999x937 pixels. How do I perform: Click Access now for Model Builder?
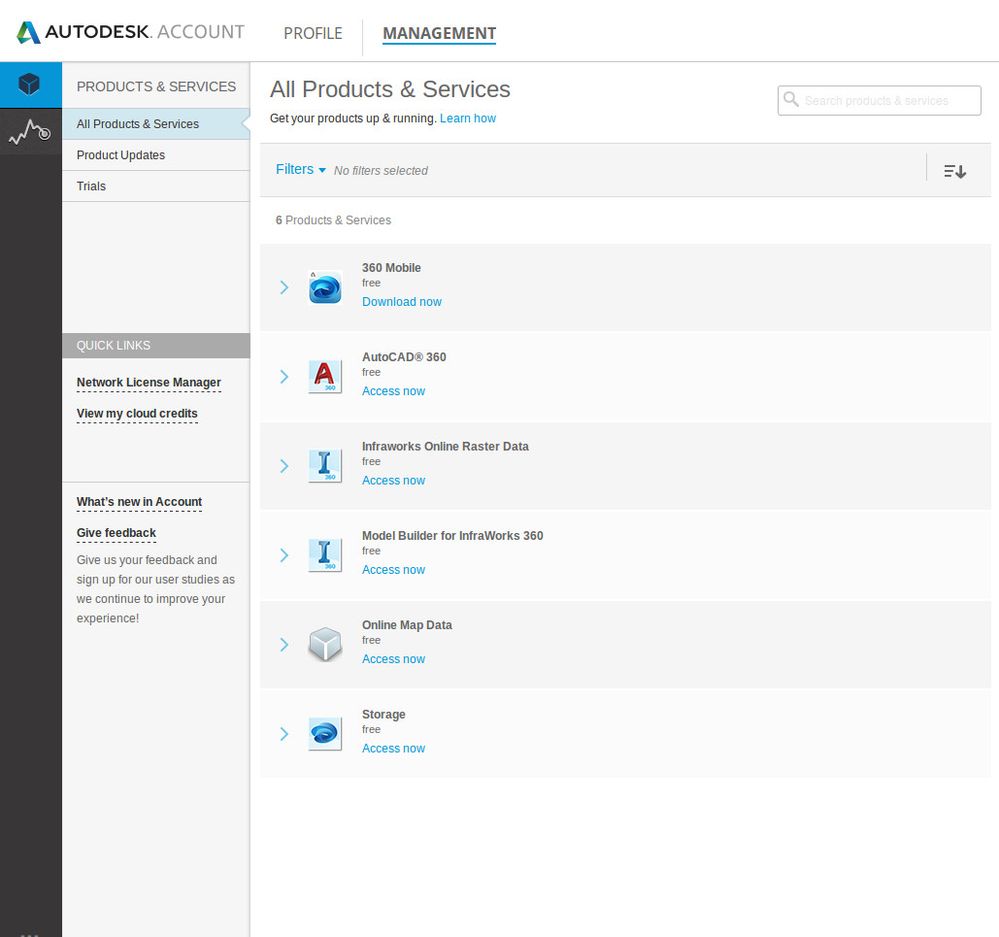(x=393, y=569)
